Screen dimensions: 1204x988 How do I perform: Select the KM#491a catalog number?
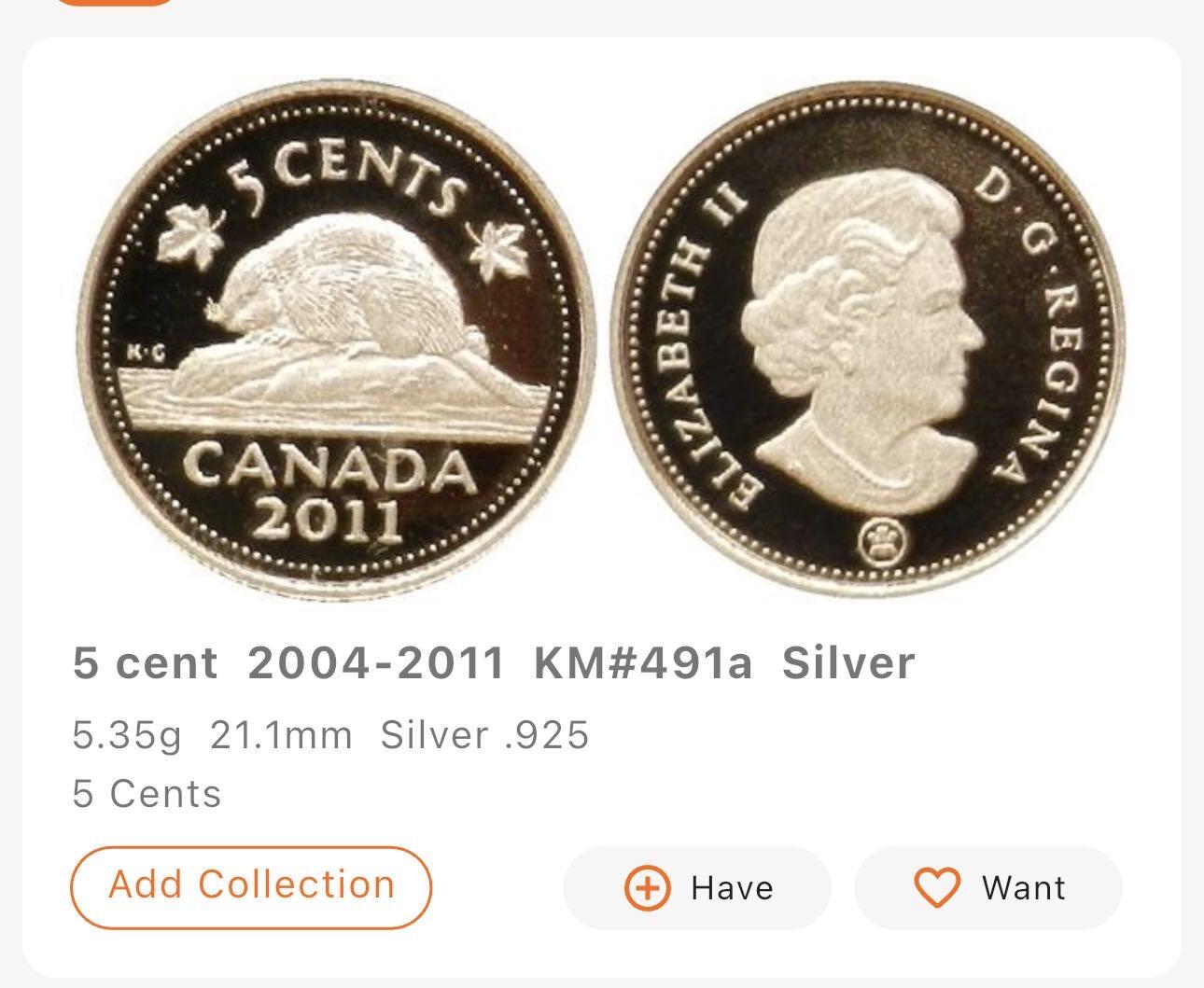coord(643,664)
